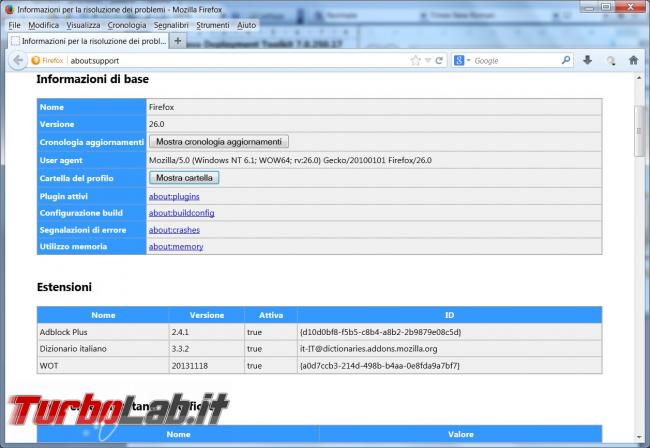The height and width of the screenshot is (448, 650).
Task: Minimize the Firefox window
Action: coord(589,7)
